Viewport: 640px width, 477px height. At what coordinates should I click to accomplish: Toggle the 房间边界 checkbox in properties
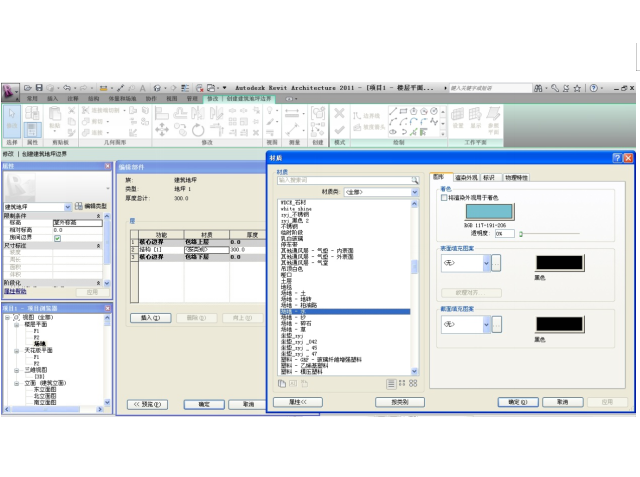click(x=57, y=238)
